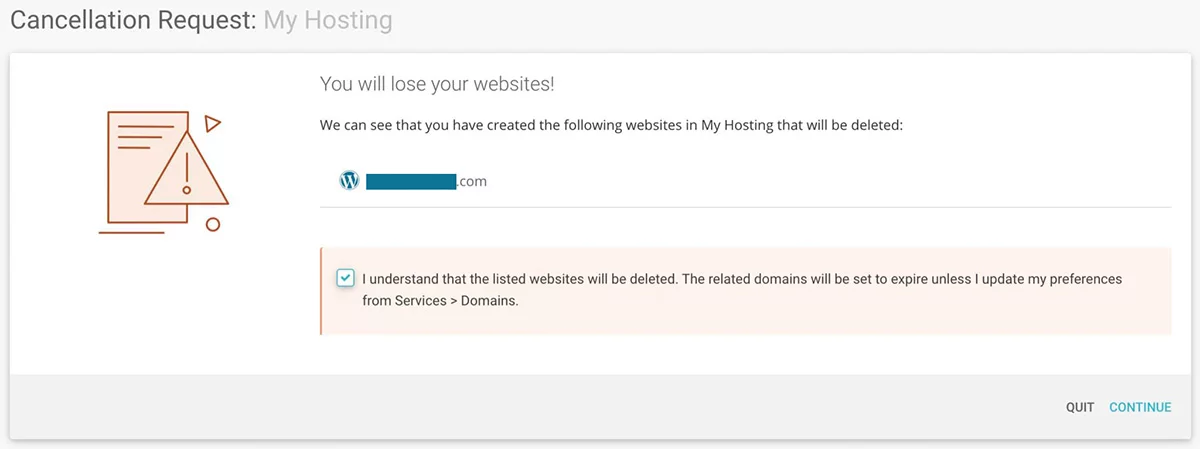The width and height of the screenshot is (1200, 449).
Task: Select the redacted .com website entry
Action: pyautogui.click(x=425, y=182)
